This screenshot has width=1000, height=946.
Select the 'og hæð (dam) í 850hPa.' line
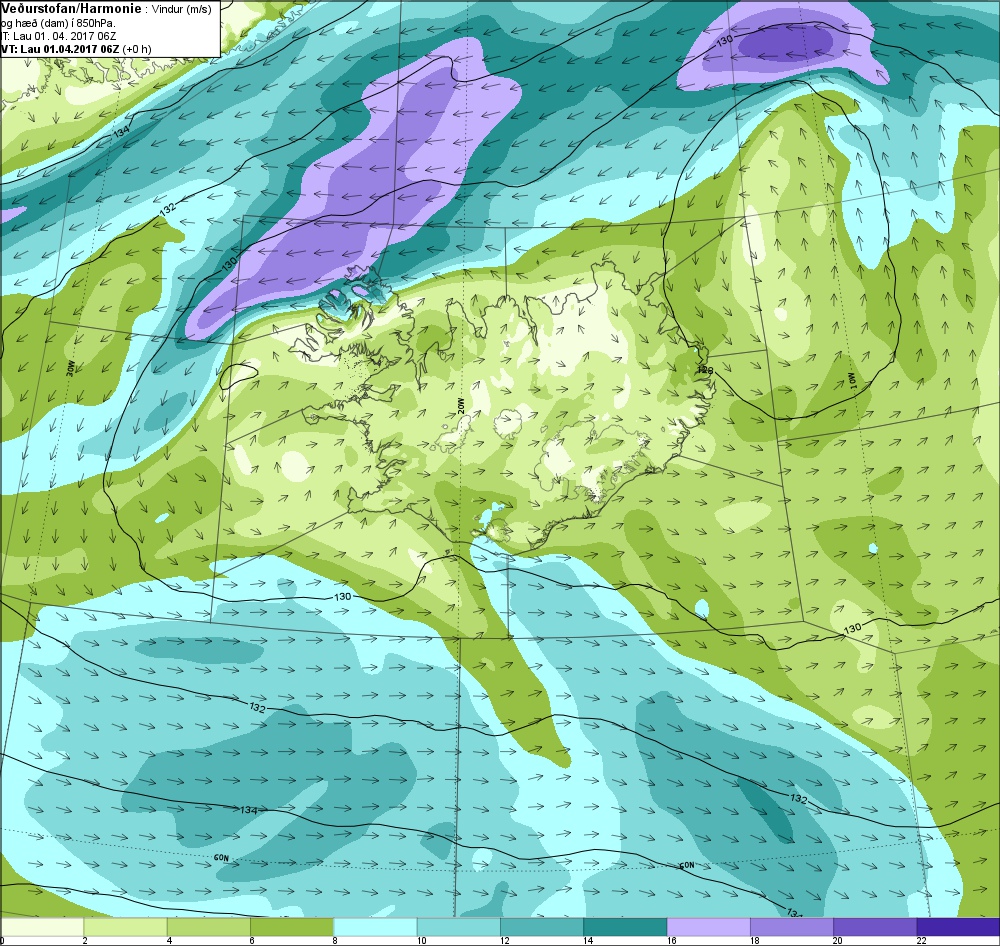(x=59, y=24)
